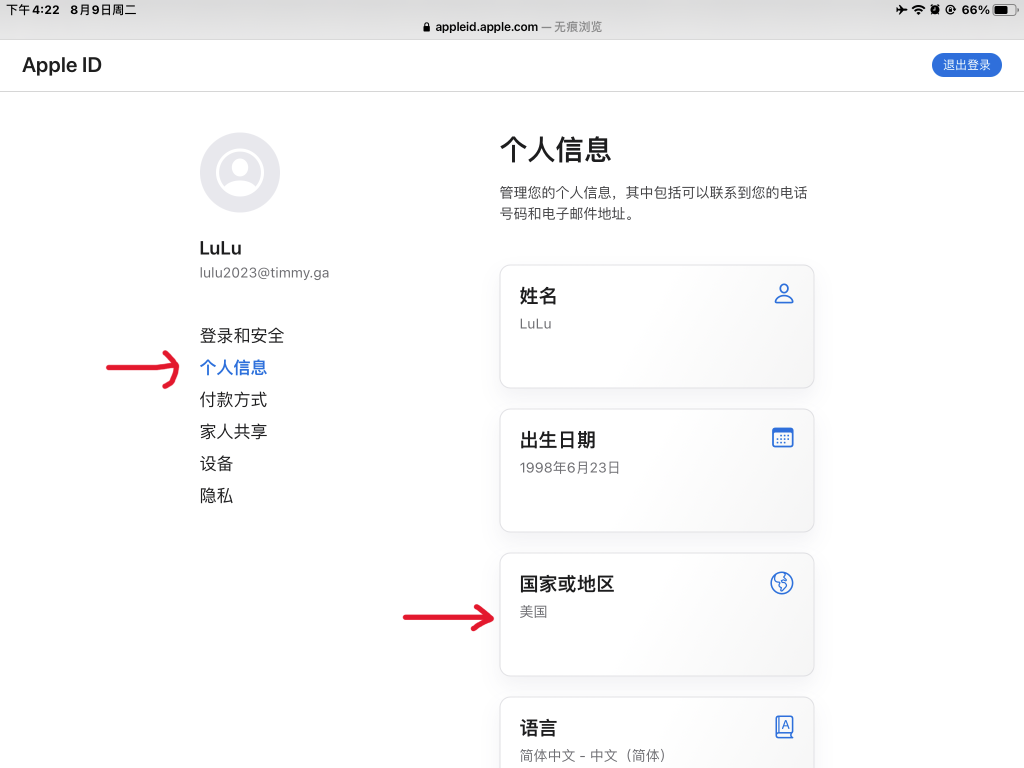Click the 管理您的个人信息 description text
This screenshot has height=768, width=1024.
click(653, 203)
